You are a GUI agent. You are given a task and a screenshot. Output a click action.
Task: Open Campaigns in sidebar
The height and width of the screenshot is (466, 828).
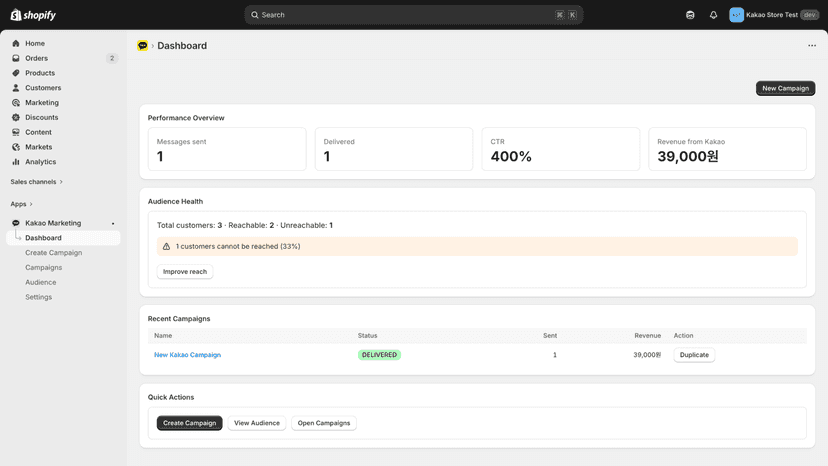[x=43, y=267]
